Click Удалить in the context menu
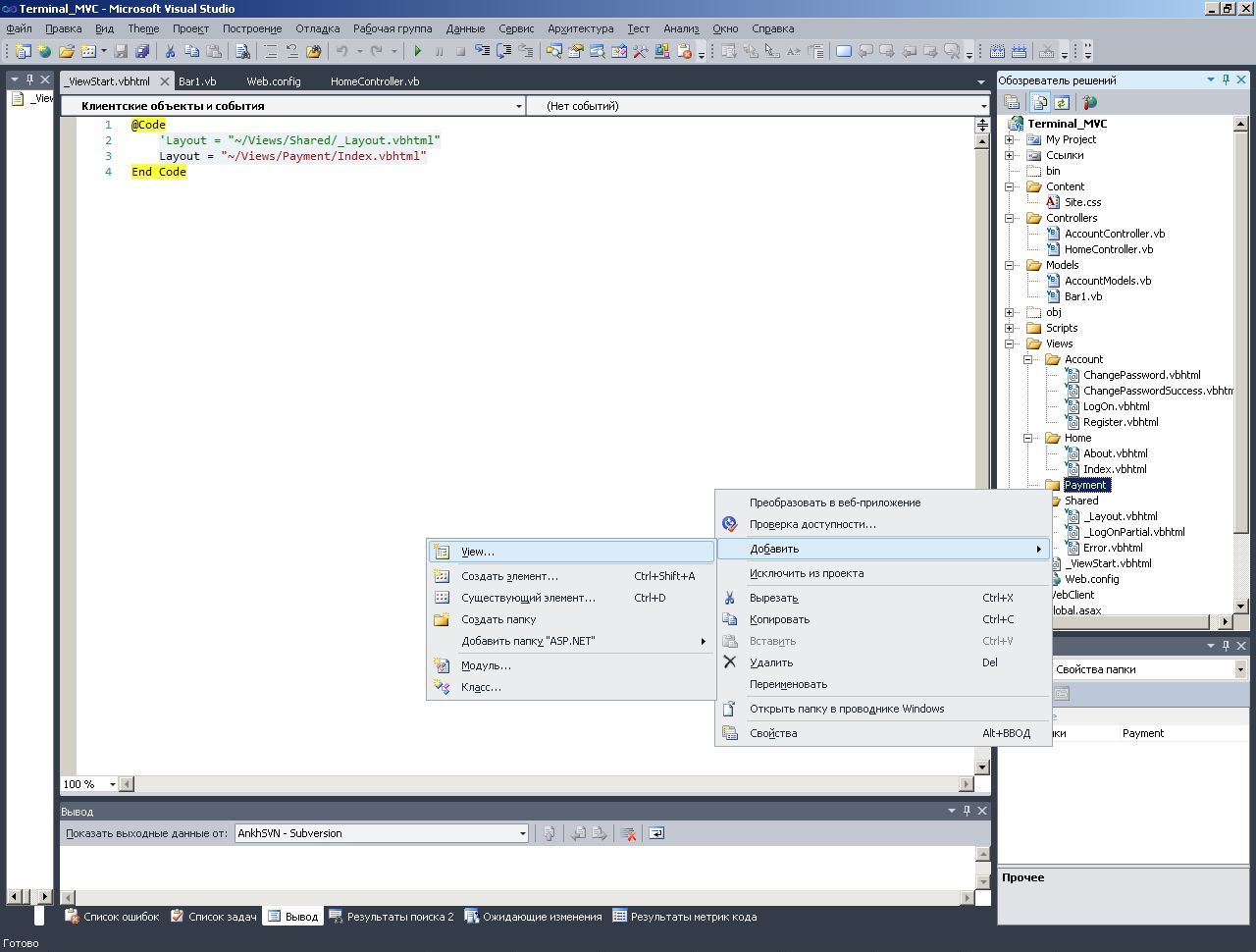Viewport: 1256px width, 952px height. [x=883, y=662]
